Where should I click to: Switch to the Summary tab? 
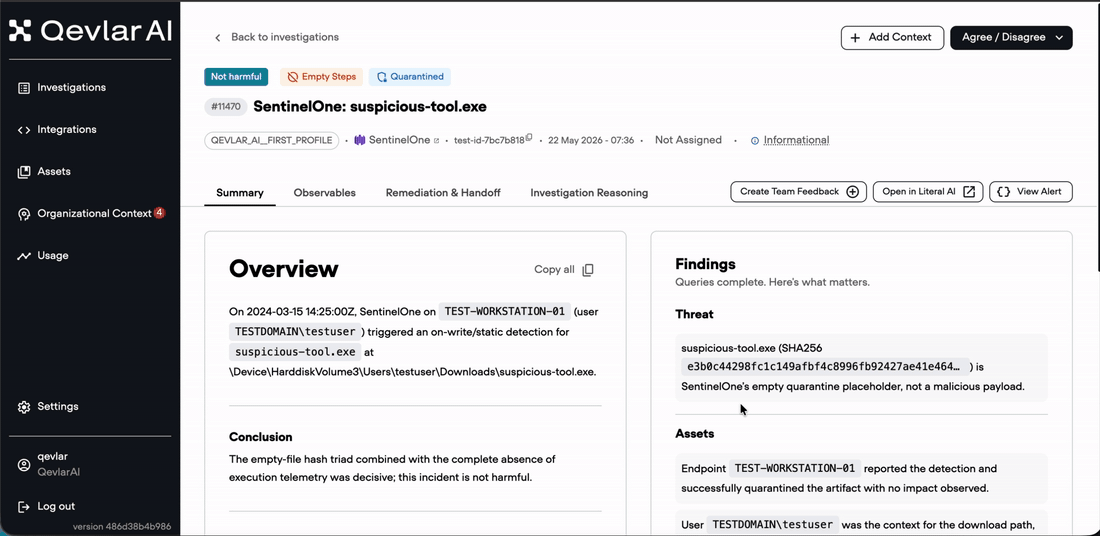(240, 193)
